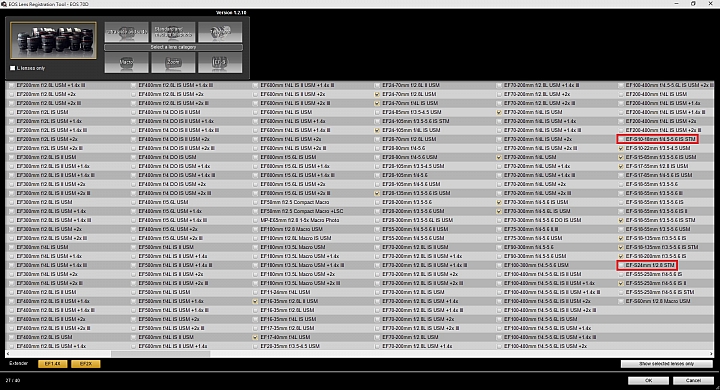Image resolution: width=720 pixels, height=390 pixels.
Task: Enable the L lenses only checkbox
Action: [x=13, y=68]
